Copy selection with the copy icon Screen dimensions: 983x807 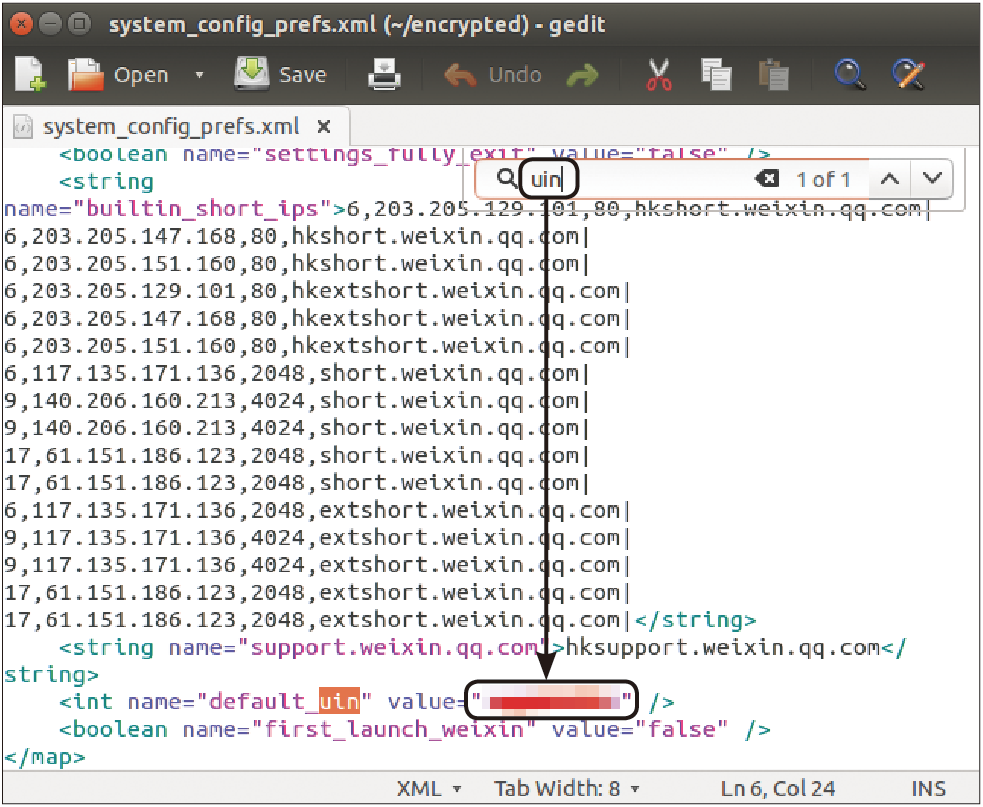(x=716, y=75)
